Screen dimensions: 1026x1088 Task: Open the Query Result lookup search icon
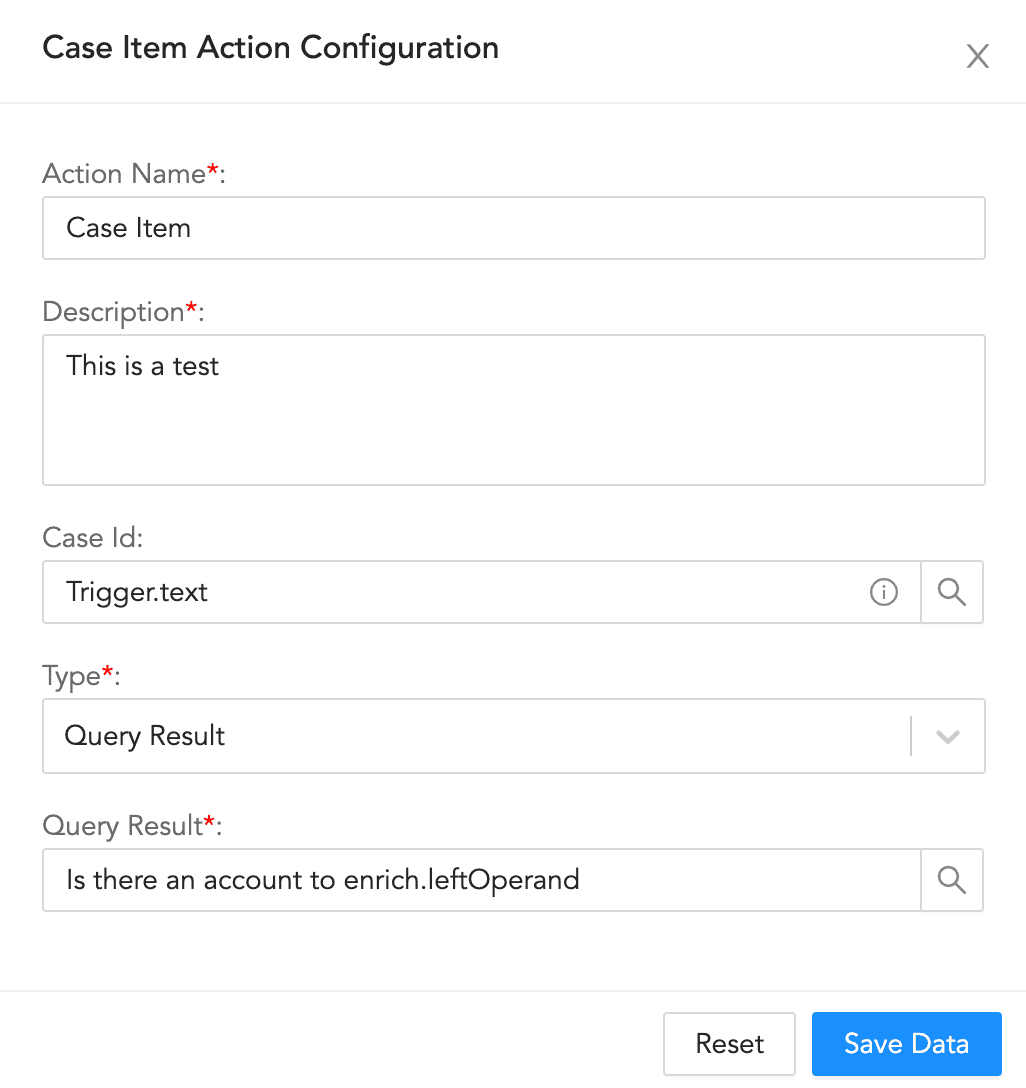(x=951, y=880)
